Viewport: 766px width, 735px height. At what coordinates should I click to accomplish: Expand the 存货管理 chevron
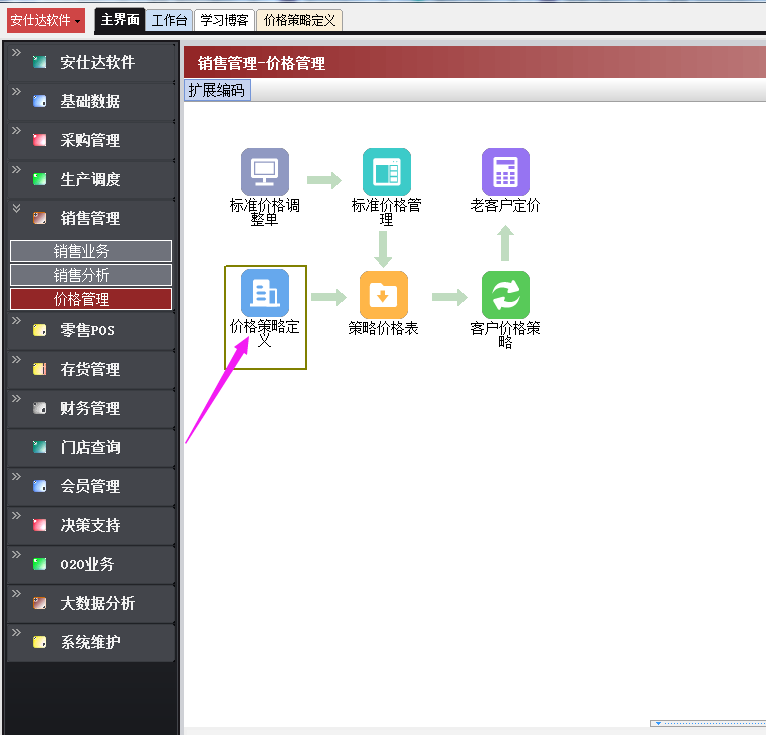[16, 359]
